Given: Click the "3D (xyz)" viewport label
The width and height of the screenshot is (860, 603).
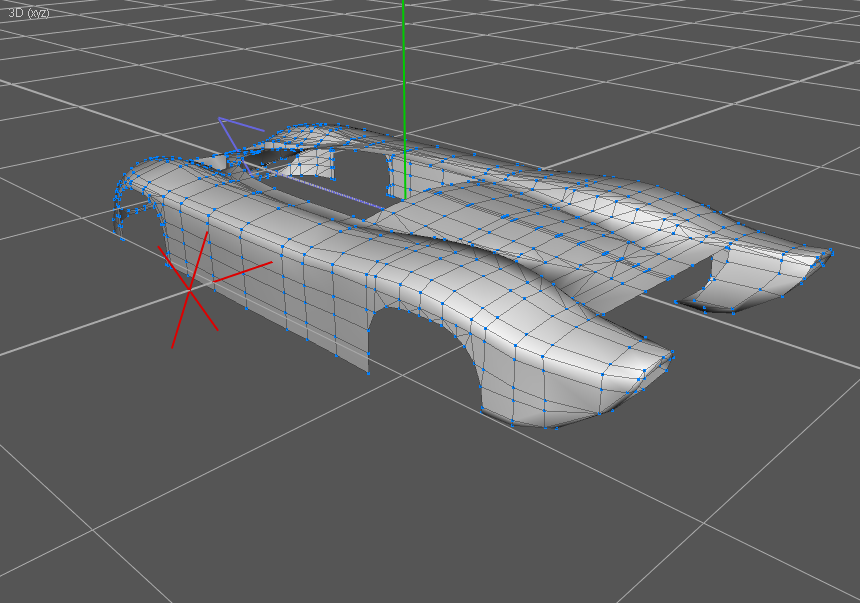Looking at the screenshot, I should click(29, 13).
